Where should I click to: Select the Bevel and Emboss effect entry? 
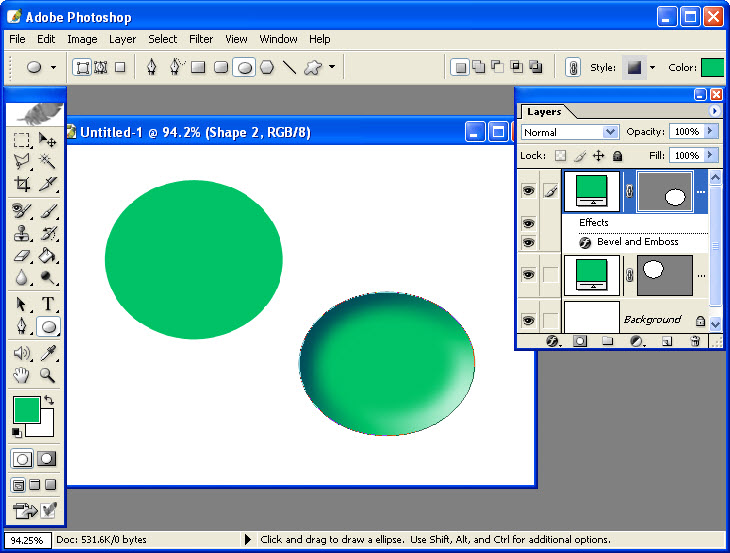pos(637,242)
